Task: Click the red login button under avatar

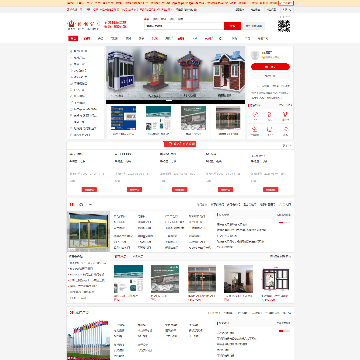Action: (x=270, y=67)
